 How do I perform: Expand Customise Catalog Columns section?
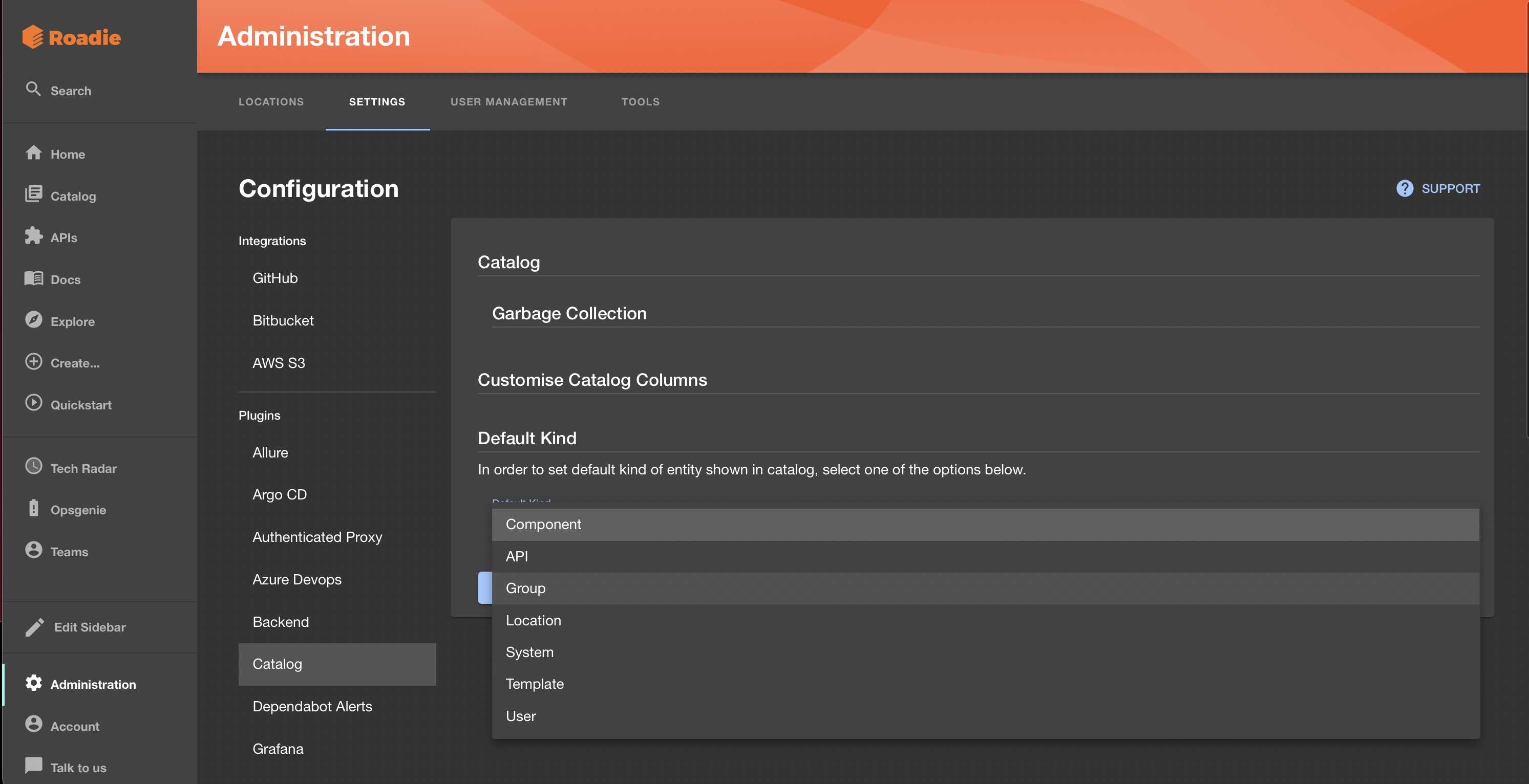pyautogui.click(x=592, y=380)
